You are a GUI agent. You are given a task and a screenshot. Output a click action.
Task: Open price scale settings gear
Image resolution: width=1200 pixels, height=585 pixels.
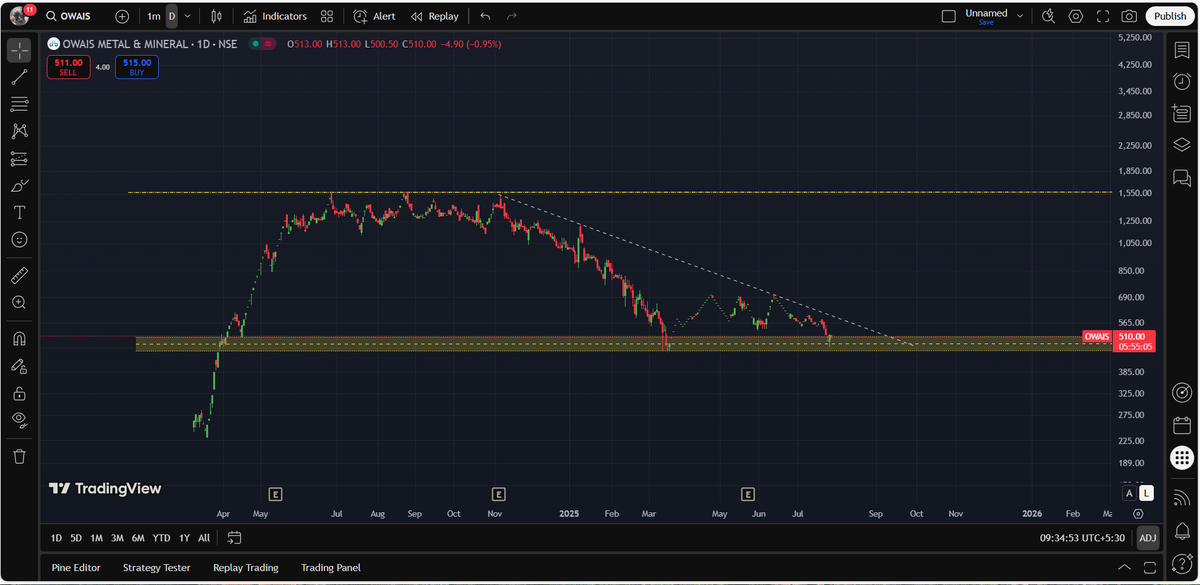[1138, 513]
